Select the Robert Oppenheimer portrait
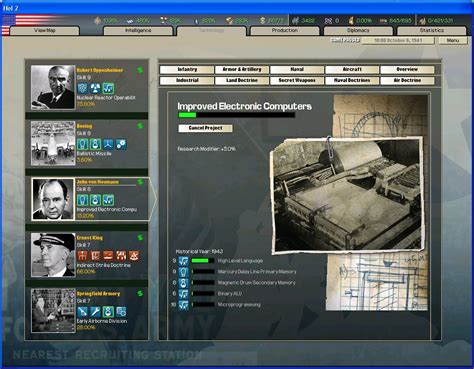Image resolution: width=474 pixels, height=369 pixels. click(53, 87)
